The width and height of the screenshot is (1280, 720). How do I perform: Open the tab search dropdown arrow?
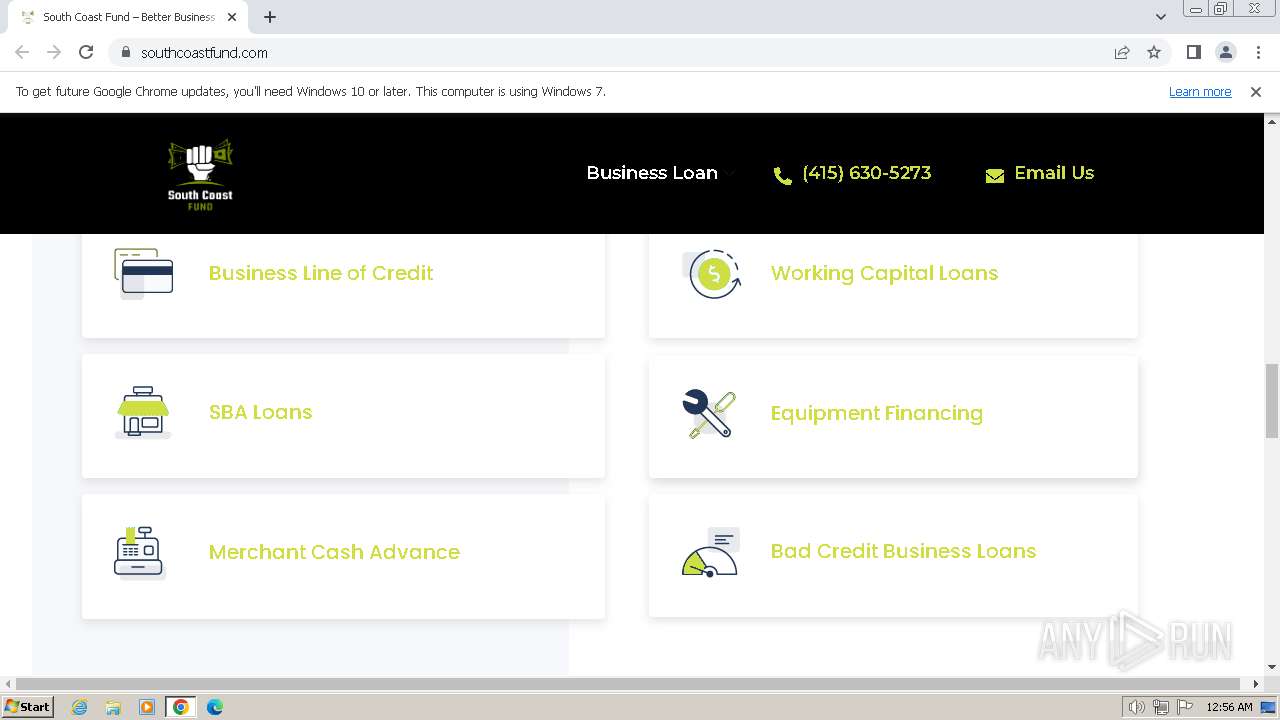click(1160, 17)
